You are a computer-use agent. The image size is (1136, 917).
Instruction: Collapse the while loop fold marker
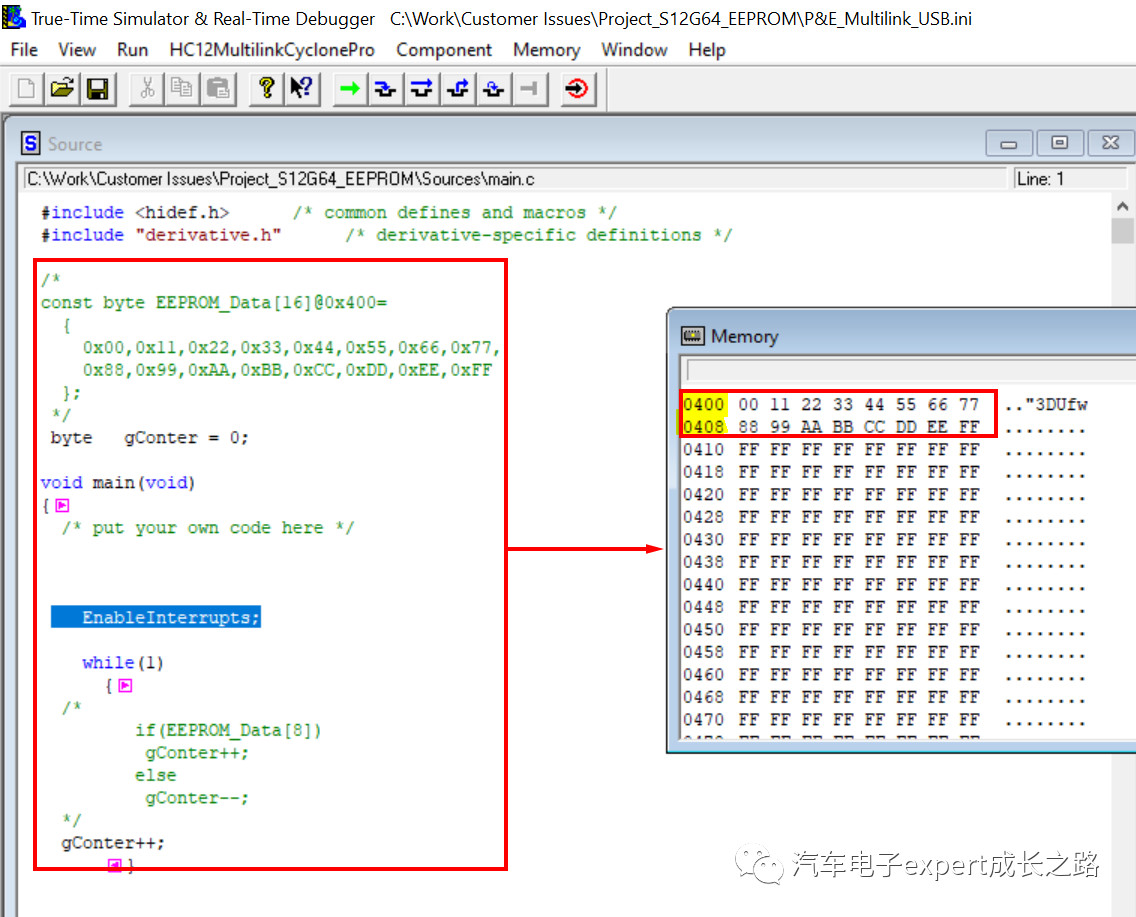pos(125,686)
